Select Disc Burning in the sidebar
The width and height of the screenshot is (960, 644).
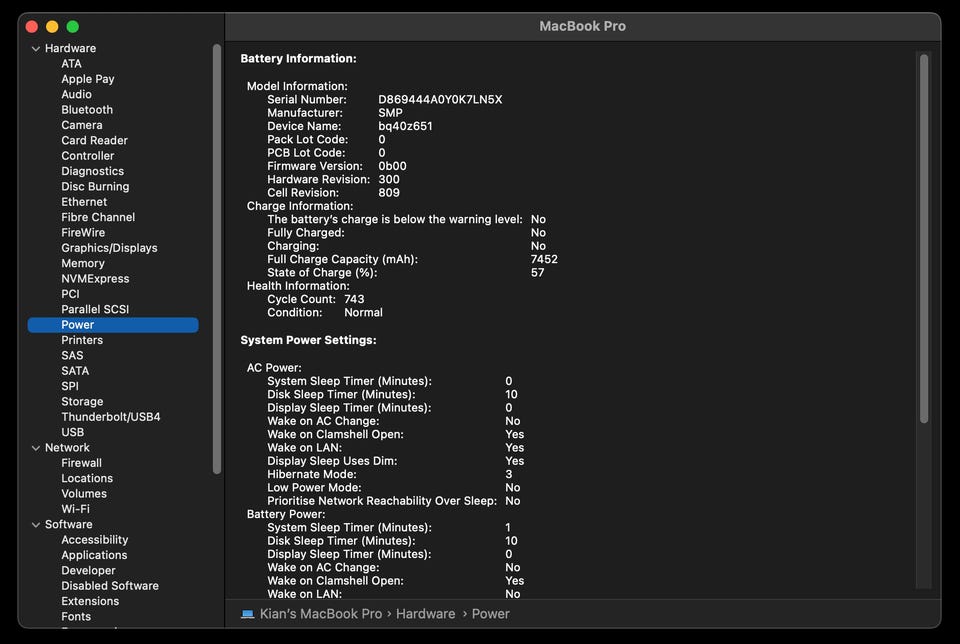click(x=95, y=186)
